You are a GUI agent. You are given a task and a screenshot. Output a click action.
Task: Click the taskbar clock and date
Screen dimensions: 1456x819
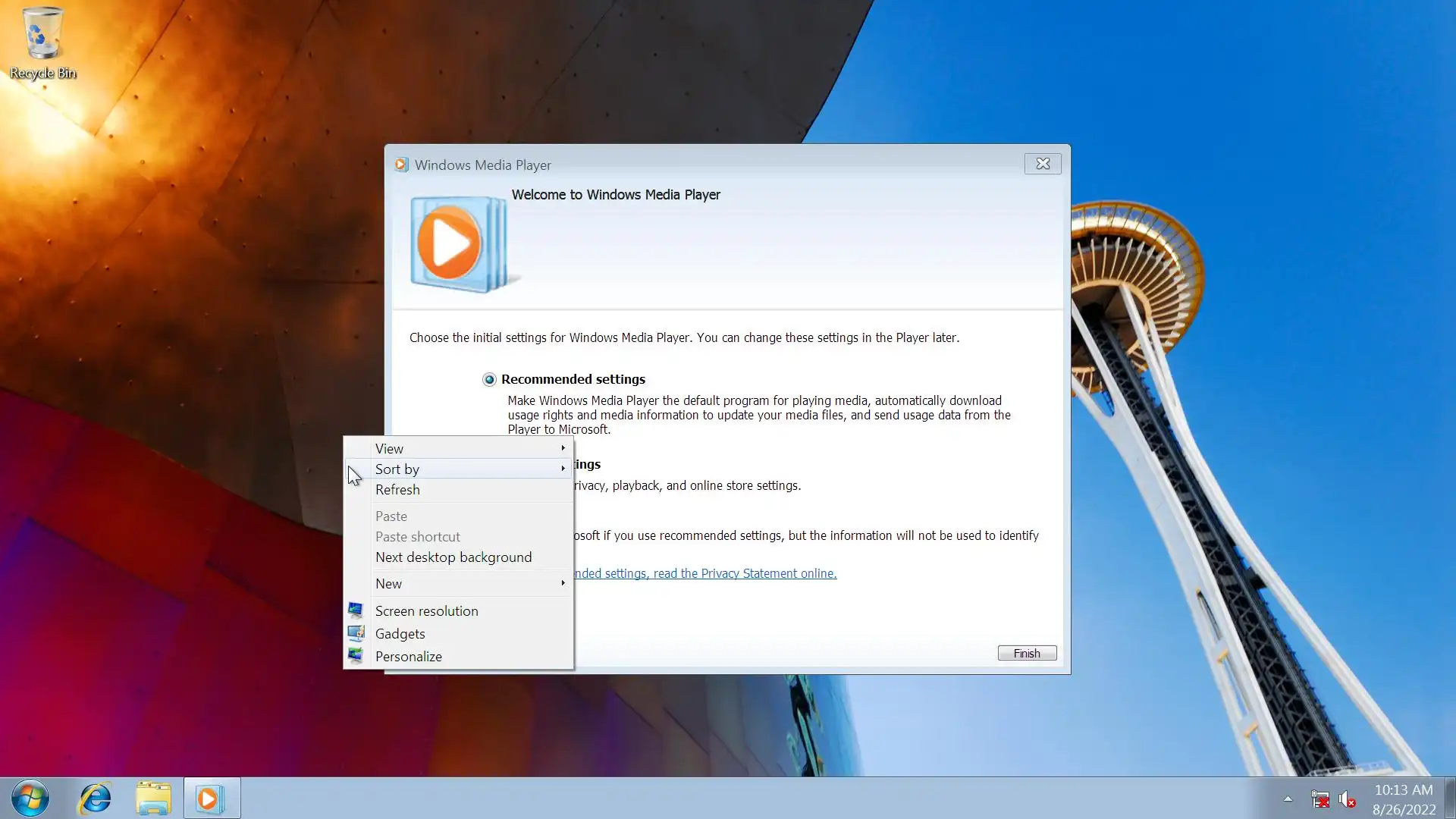tap(1404, 799)
